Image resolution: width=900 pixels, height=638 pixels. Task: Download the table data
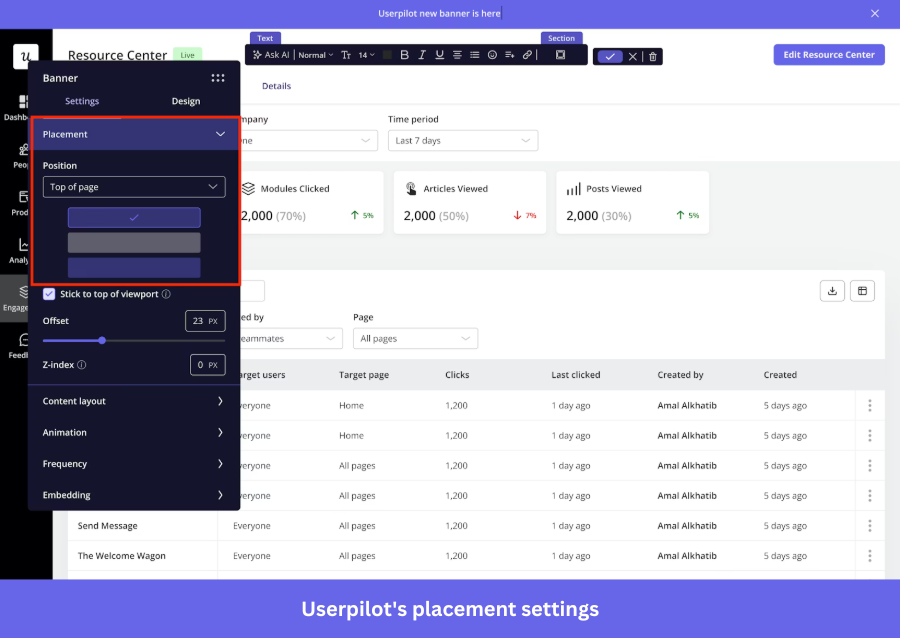[x=832, y=291]
